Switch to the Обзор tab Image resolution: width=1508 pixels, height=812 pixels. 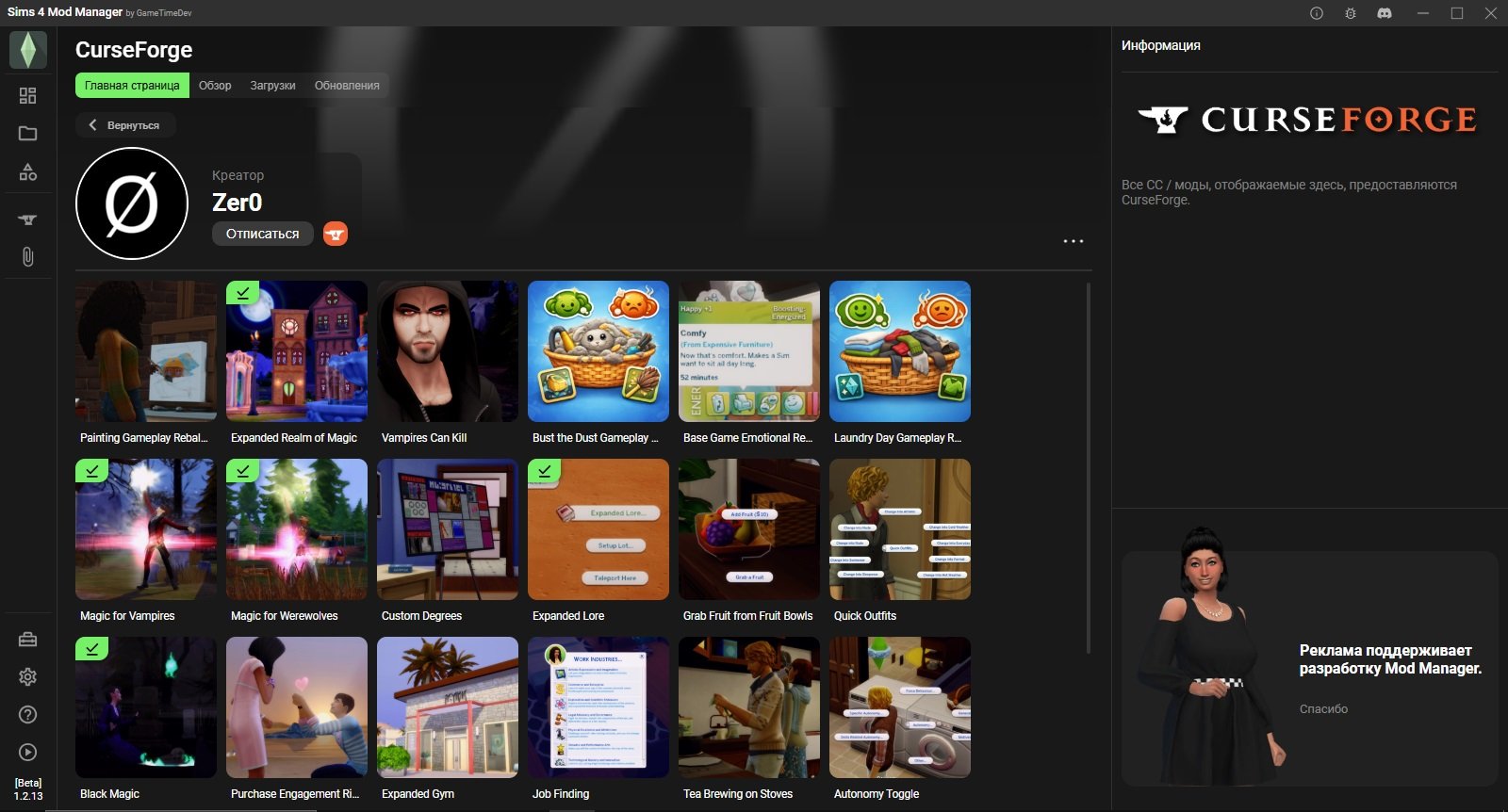tap(215, 86)
